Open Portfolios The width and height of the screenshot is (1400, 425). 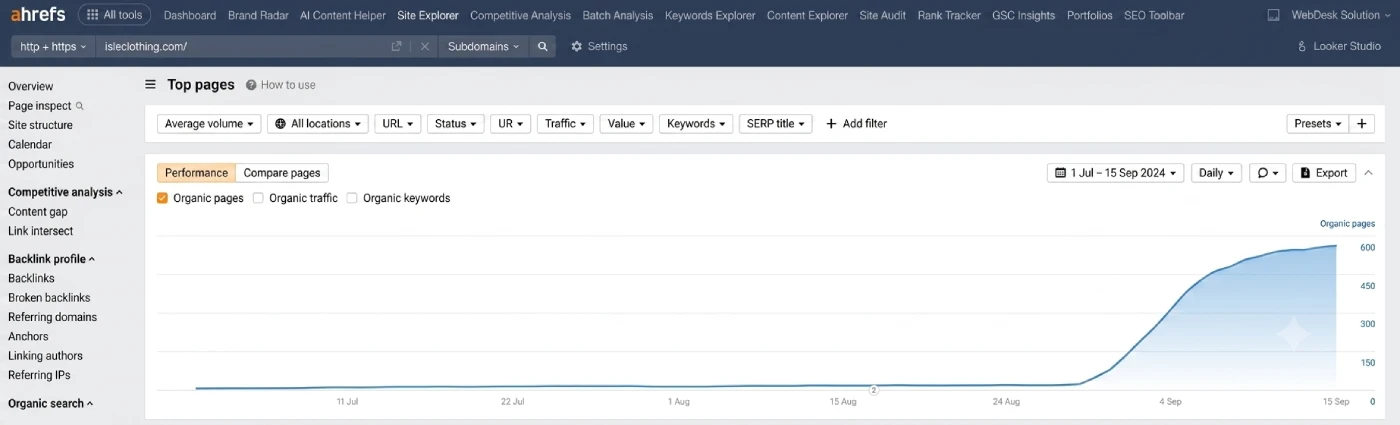pos(1090,15)
